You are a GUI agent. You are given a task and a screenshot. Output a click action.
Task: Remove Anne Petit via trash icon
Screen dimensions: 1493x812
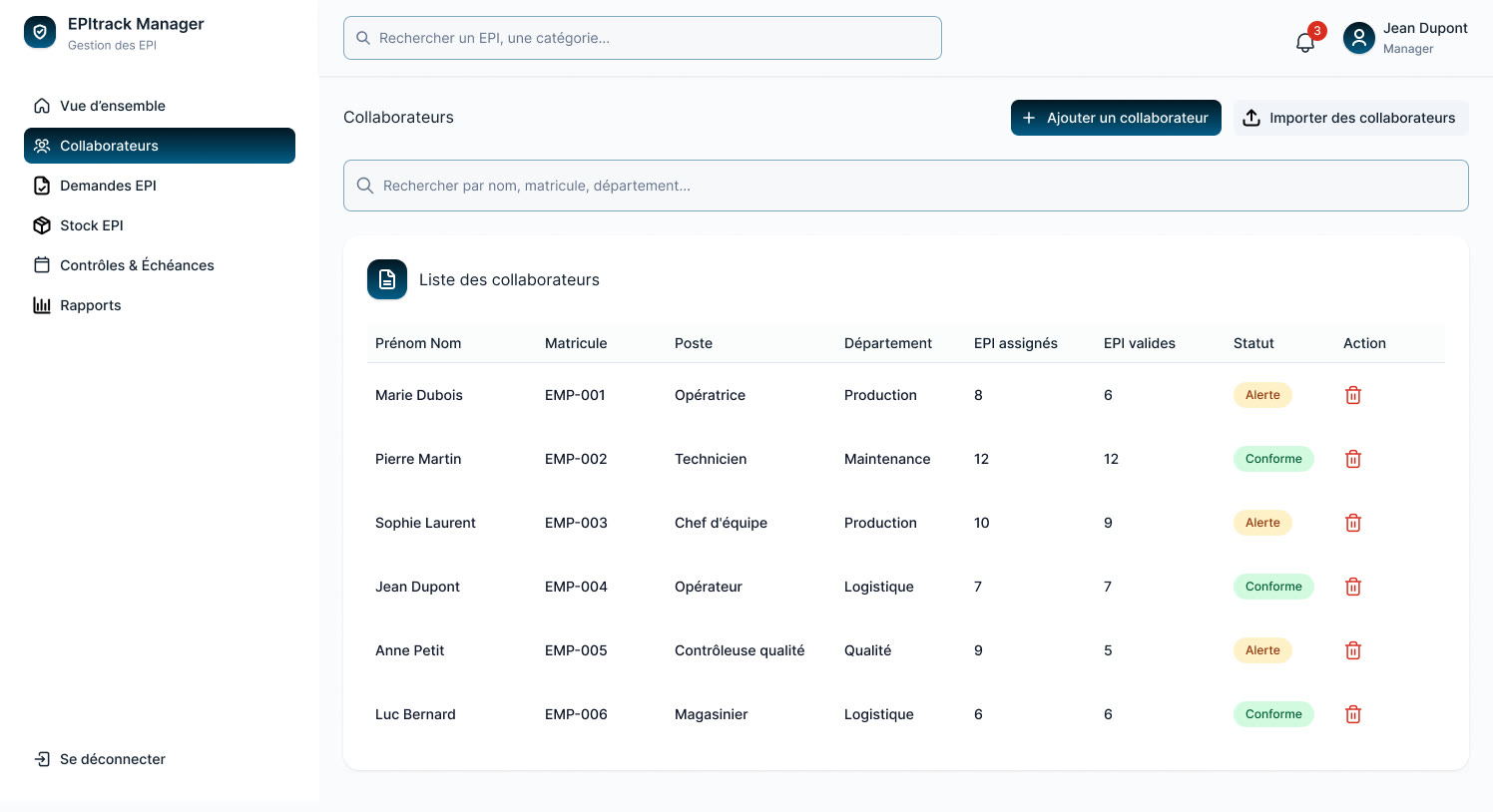click(x=1353, y=650)
